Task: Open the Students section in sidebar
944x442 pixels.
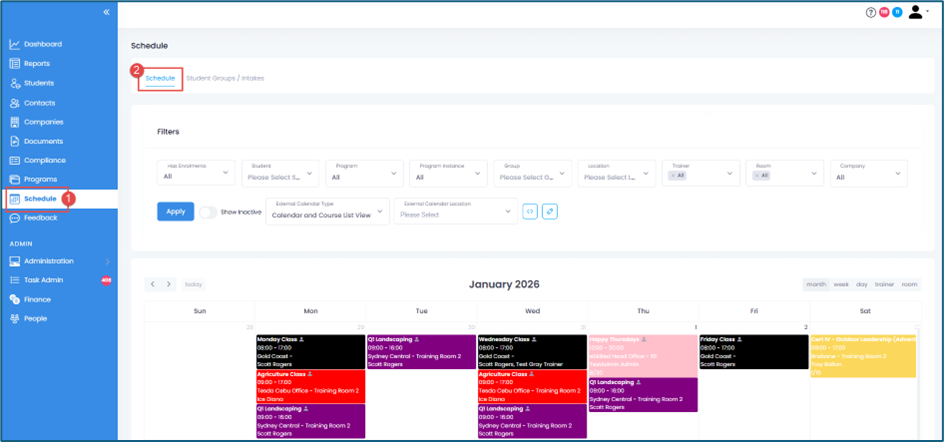Action: coord(38,83)
